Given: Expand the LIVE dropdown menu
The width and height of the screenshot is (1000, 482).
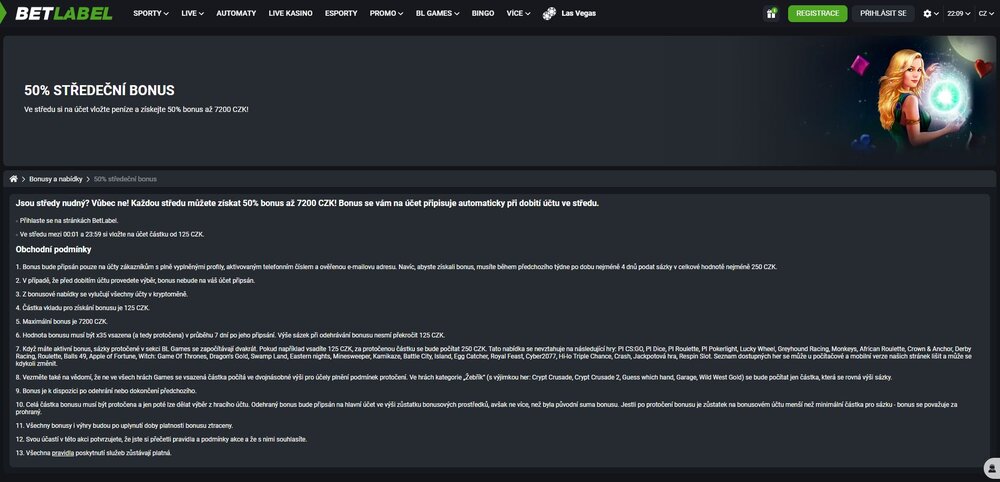Looking at the screenshot, I should 193,13.
